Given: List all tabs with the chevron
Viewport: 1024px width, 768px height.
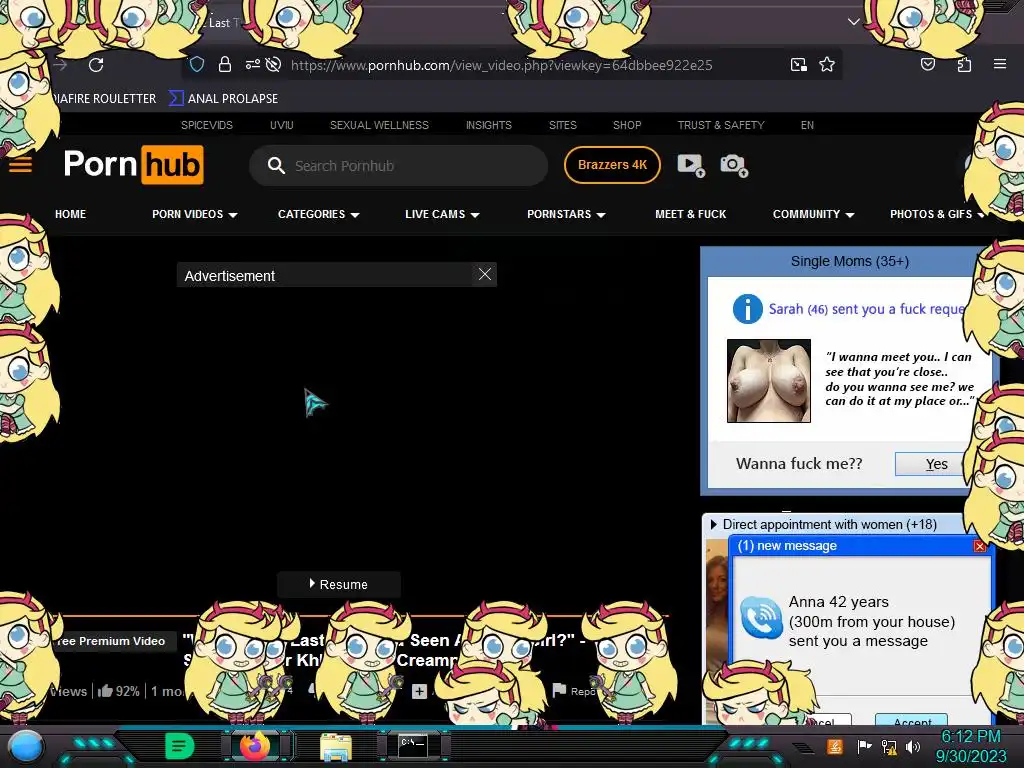Looking at the screenshot, I should (854, 22).
